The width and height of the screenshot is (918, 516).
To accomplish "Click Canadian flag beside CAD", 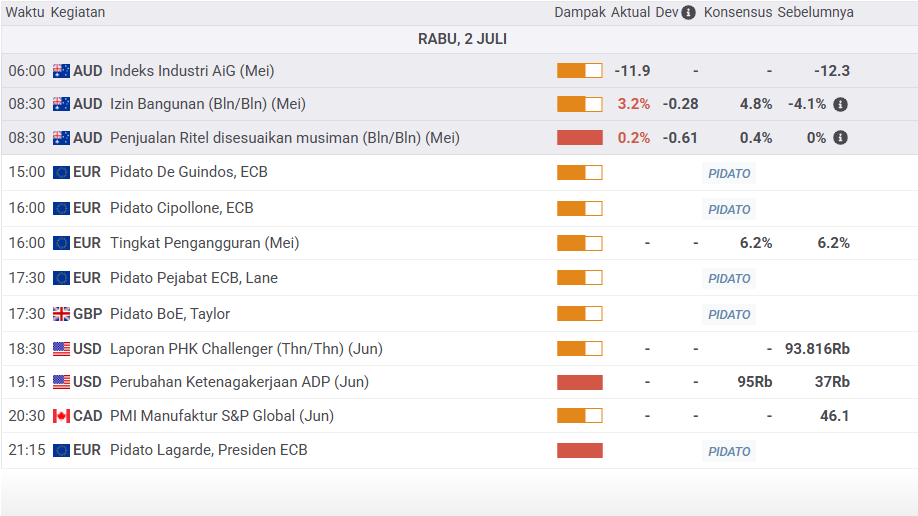I will click(61, 416).
